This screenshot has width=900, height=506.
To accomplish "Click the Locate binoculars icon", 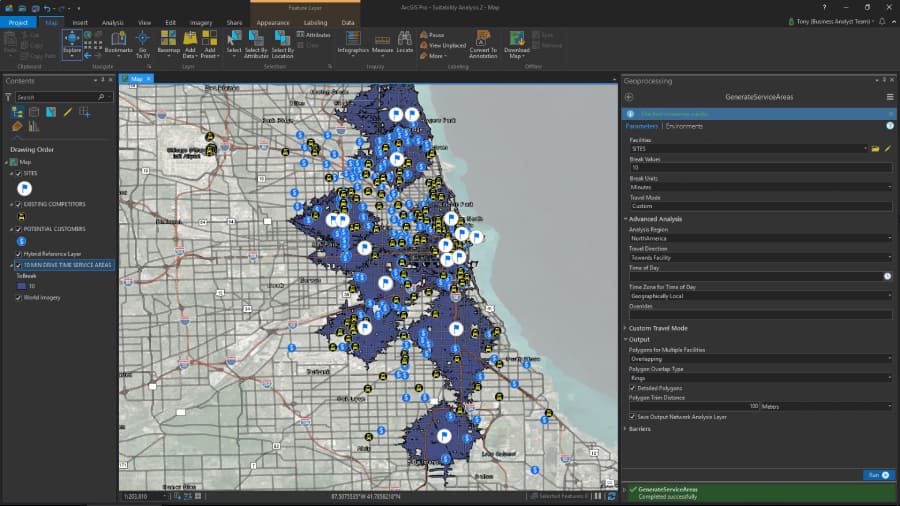I will [x=404, y=38].
